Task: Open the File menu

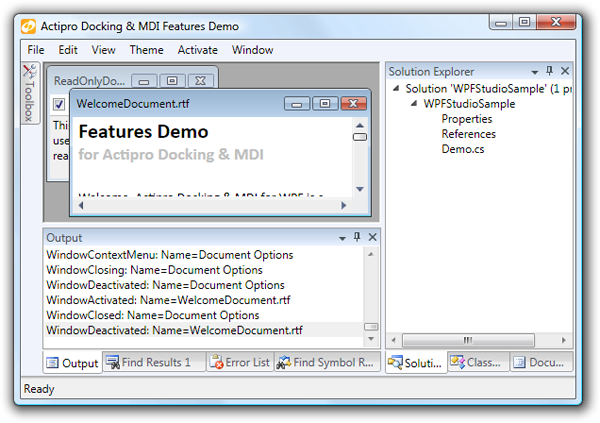Action: [x=36, y=50]
